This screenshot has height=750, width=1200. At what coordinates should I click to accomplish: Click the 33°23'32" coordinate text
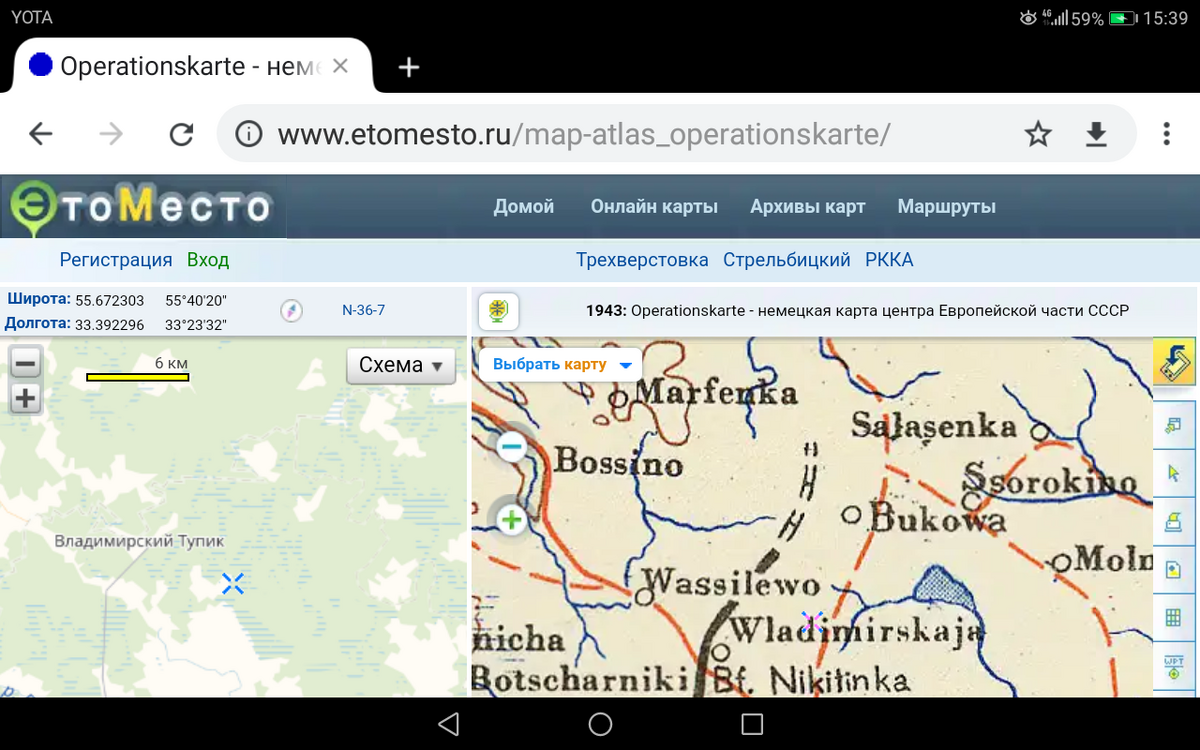coord(196,324)
